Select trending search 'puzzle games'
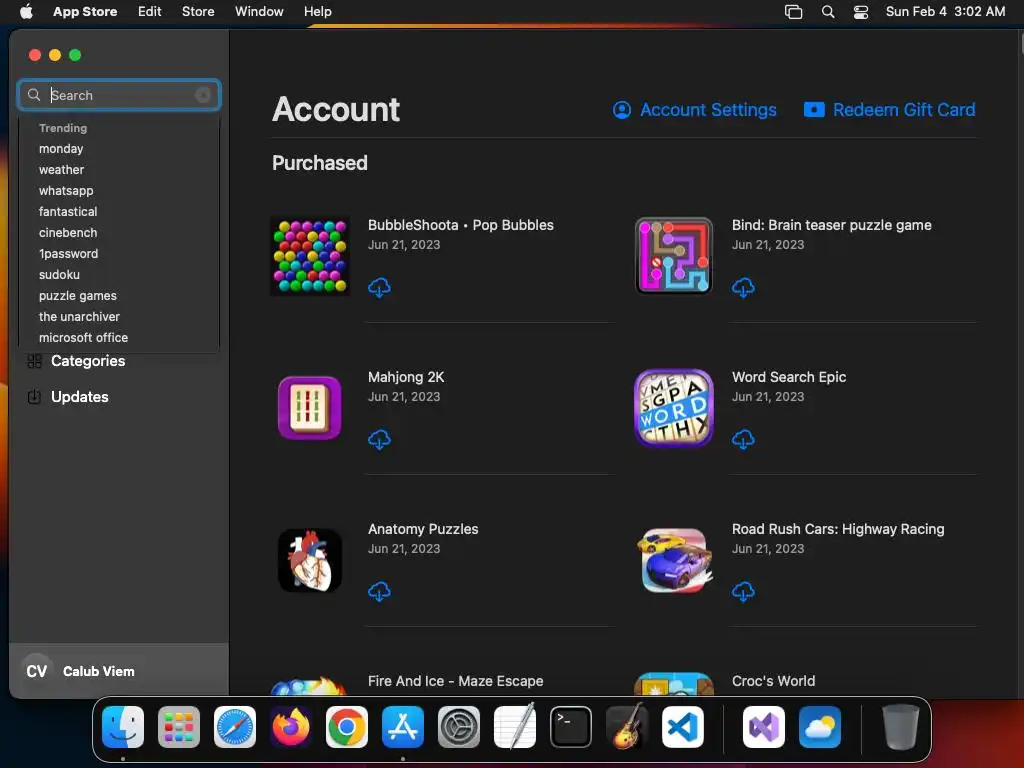Image resolution: width=1024 pixels, height=768 pixels. (78, 296)
